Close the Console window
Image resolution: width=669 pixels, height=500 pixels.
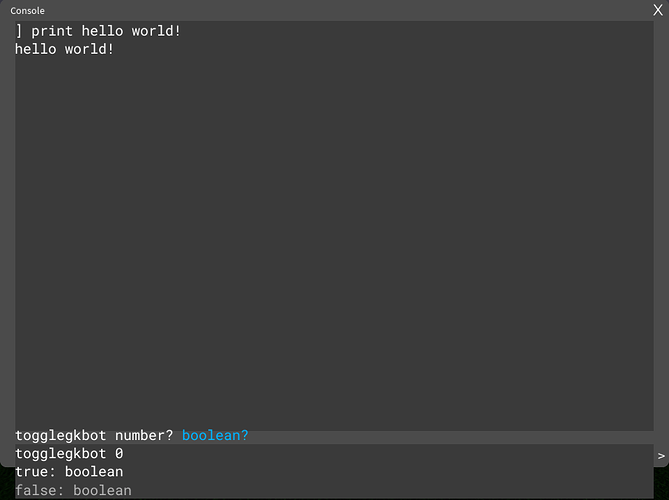pyautogui.click(x=658, y=9)
